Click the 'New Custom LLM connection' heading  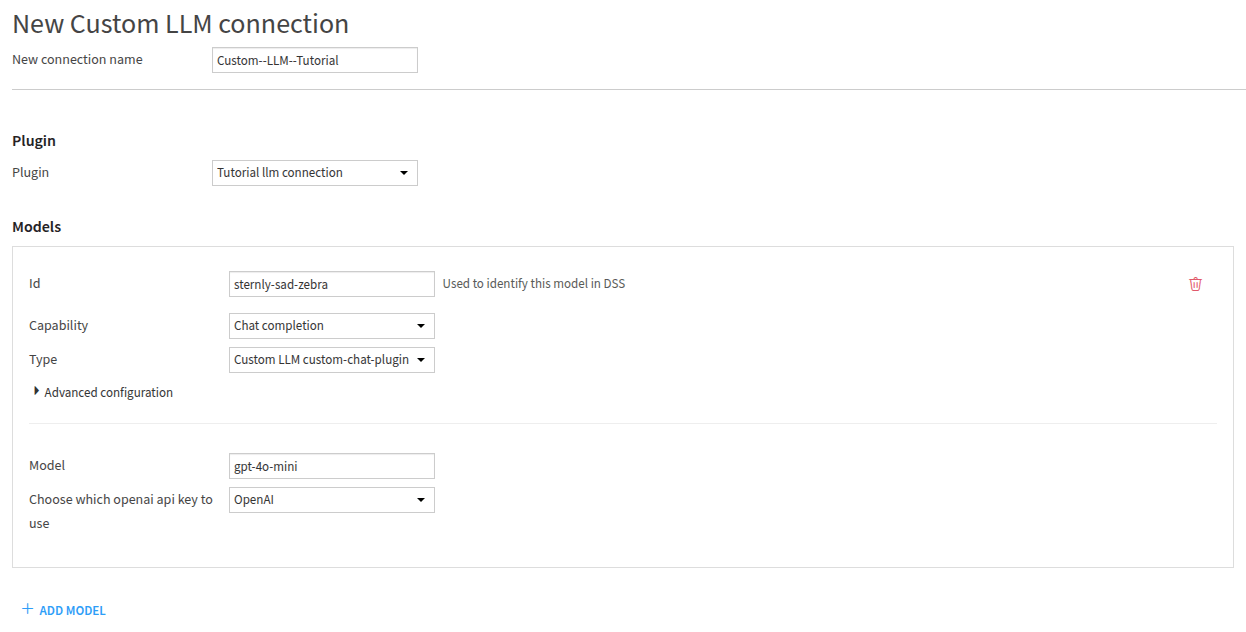pyautogui.click(x=181, y=24)
